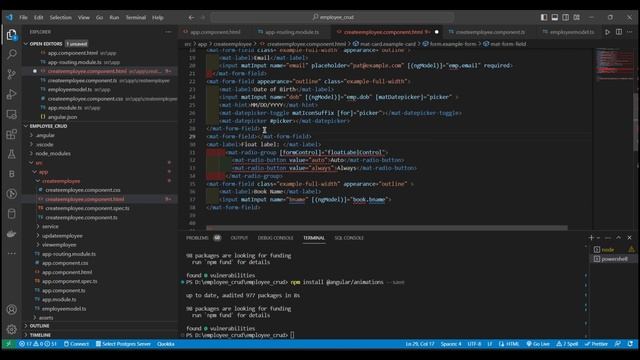Open Explorer panel More Actions ellipsis
The height and width of the screenshot is (360, 640).
tap(168, 32)
